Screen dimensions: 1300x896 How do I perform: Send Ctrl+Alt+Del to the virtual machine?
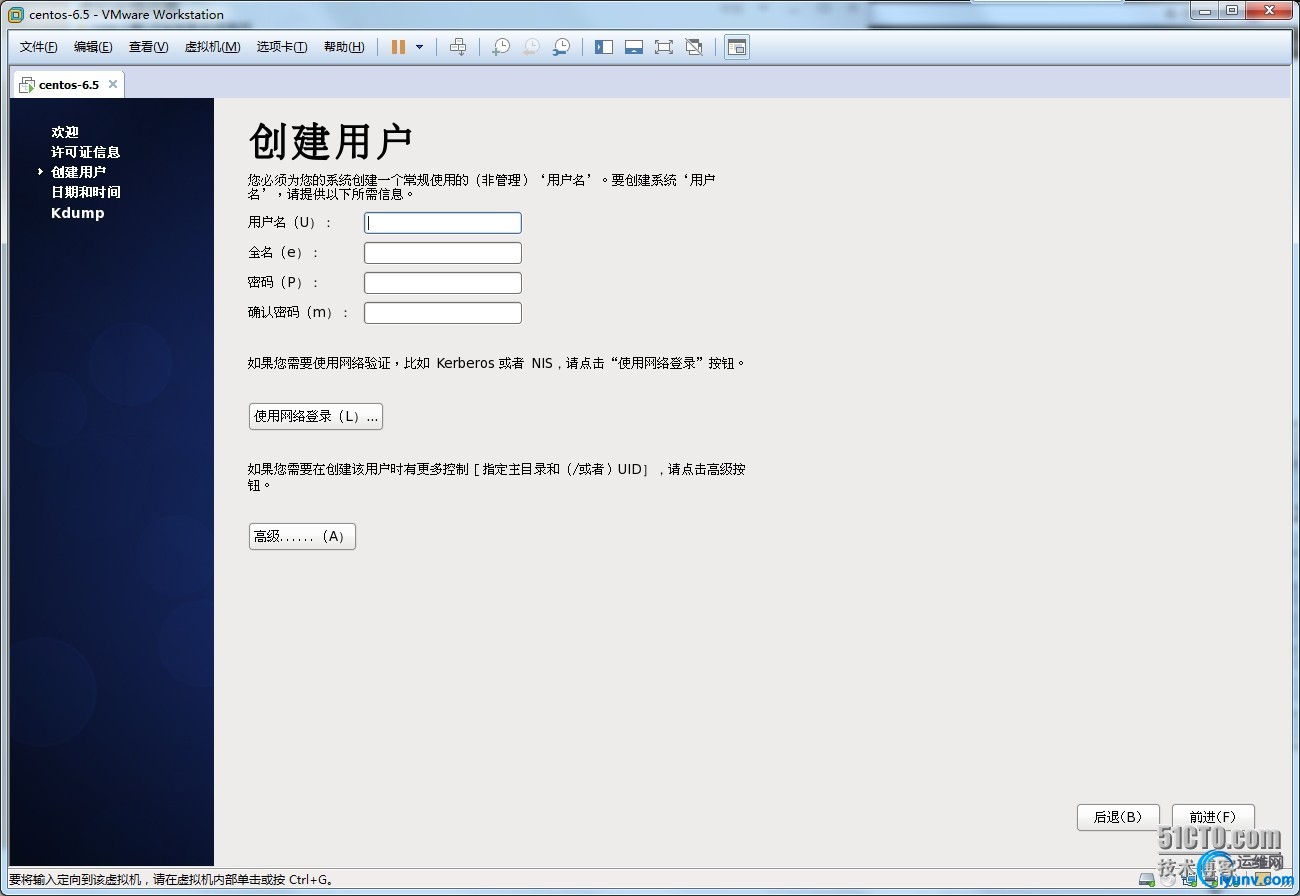pos(458,47)
